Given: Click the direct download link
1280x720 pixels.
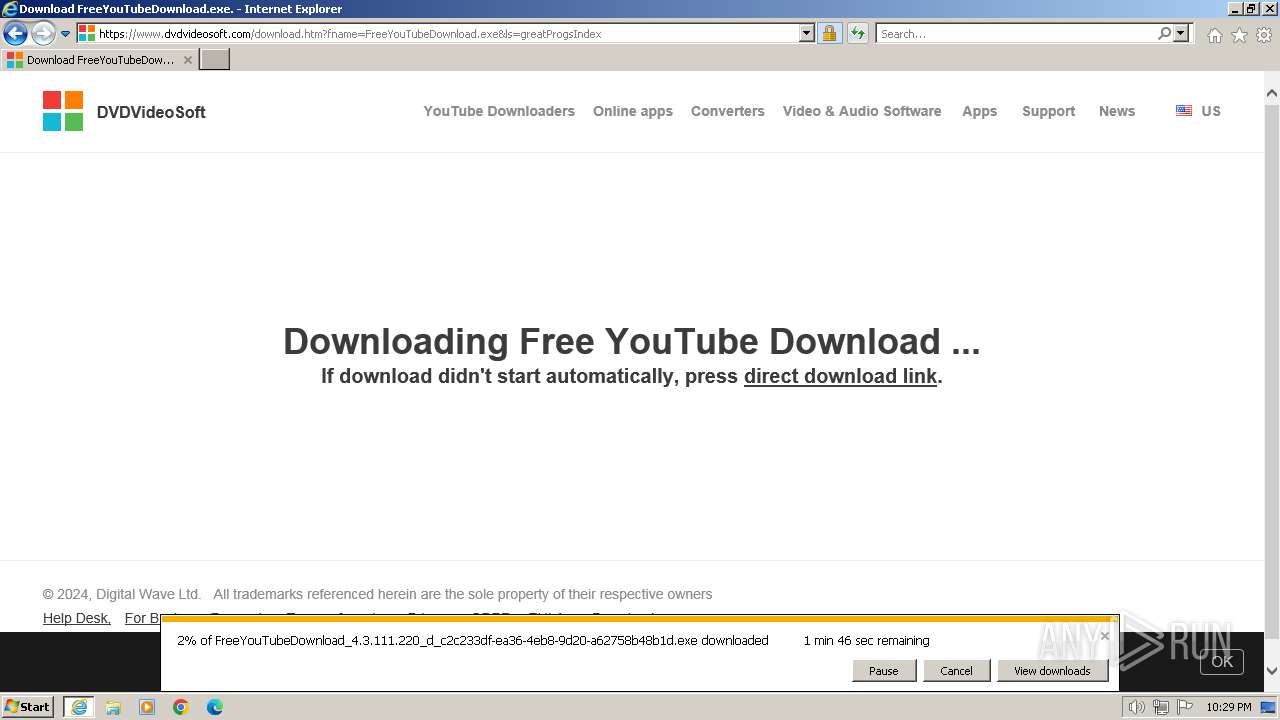Looking at the screenshot, I should coord(840,376).
